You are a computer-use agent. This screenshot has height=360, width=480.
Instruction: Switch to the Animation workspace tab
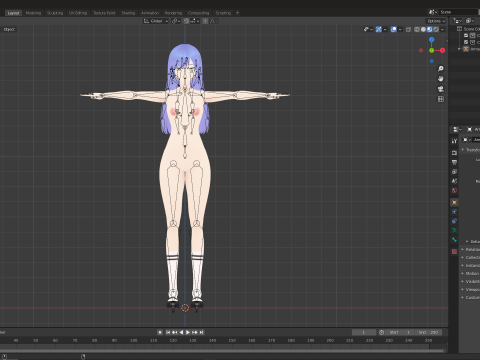[x=150, y=13]
